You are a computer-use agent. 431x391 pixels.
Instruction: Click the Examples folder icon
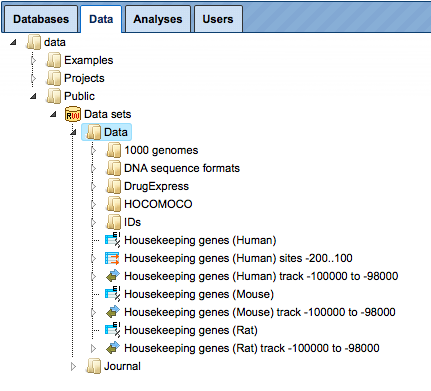point(53,60)
